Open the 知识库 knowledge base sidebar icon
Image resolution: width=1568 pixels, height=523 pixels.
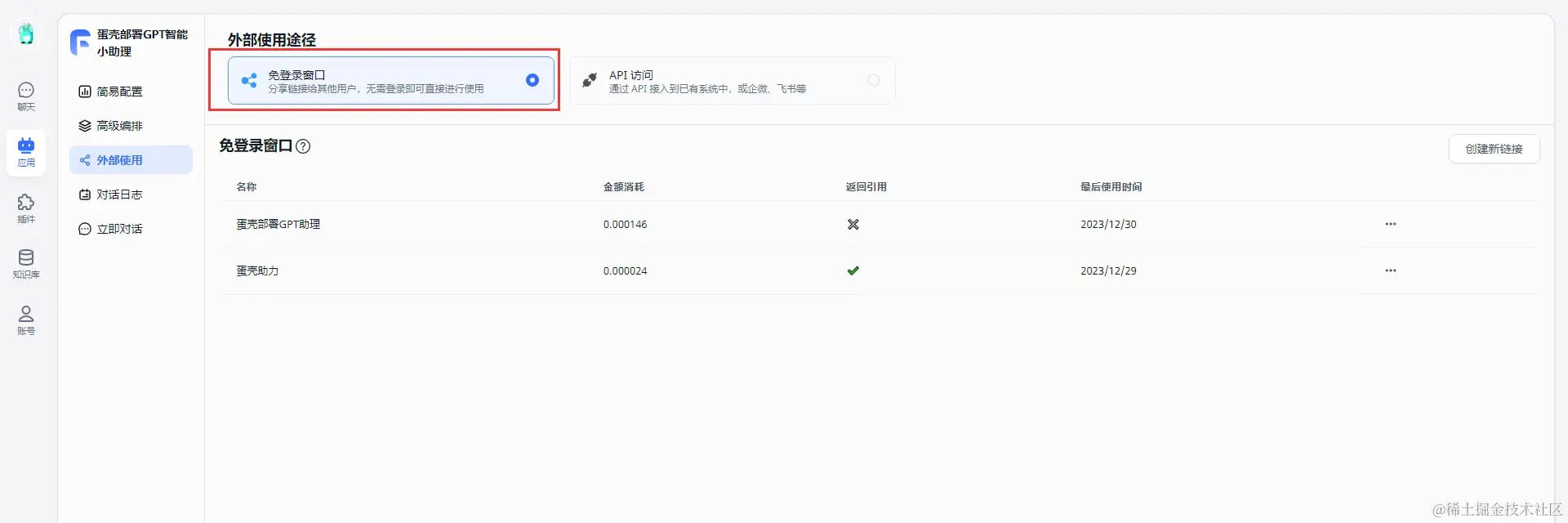coord(26,264)
